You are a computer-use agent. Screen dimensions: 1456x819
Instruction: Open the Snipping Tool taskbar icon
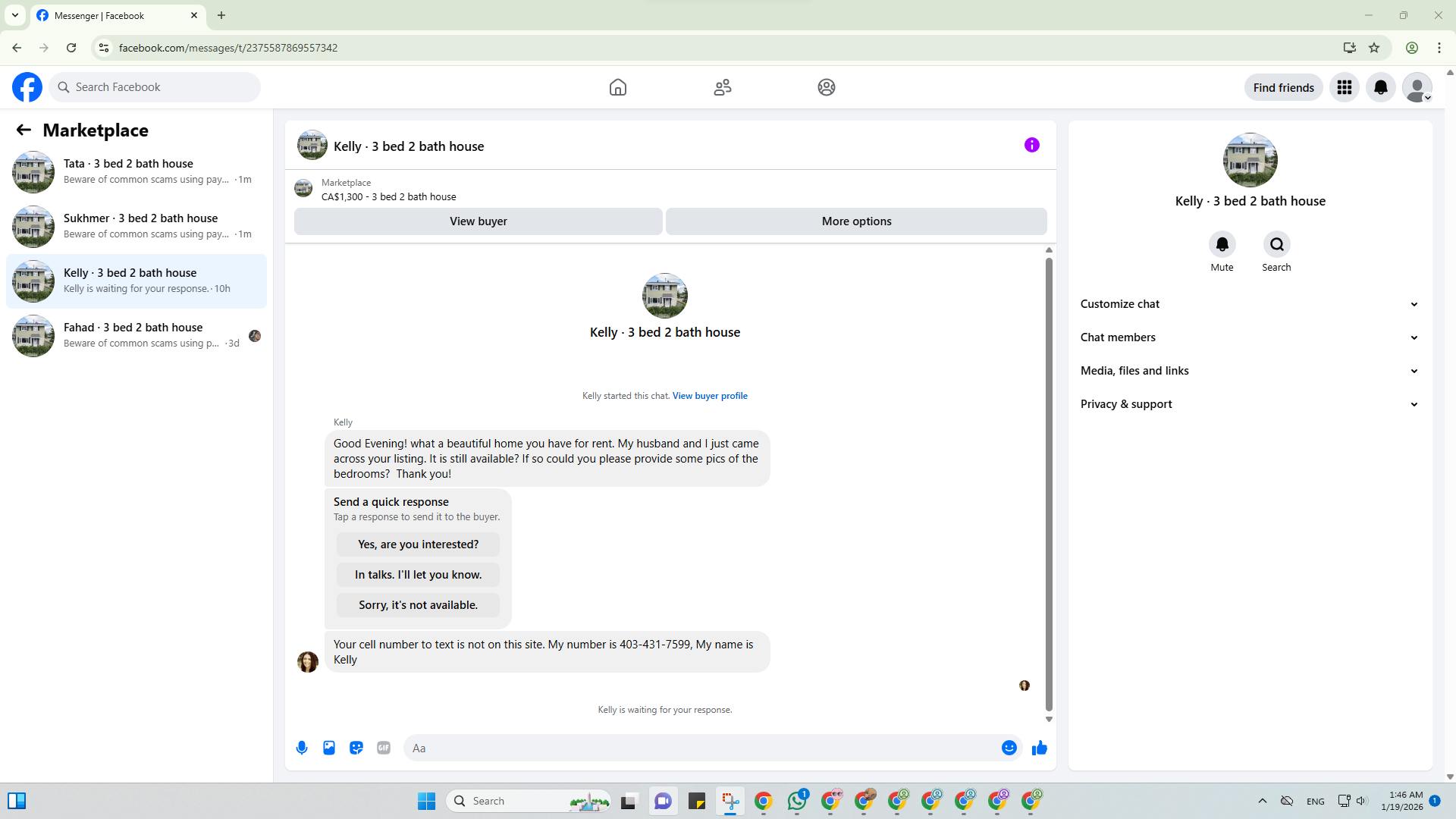(x=730, y=801)
